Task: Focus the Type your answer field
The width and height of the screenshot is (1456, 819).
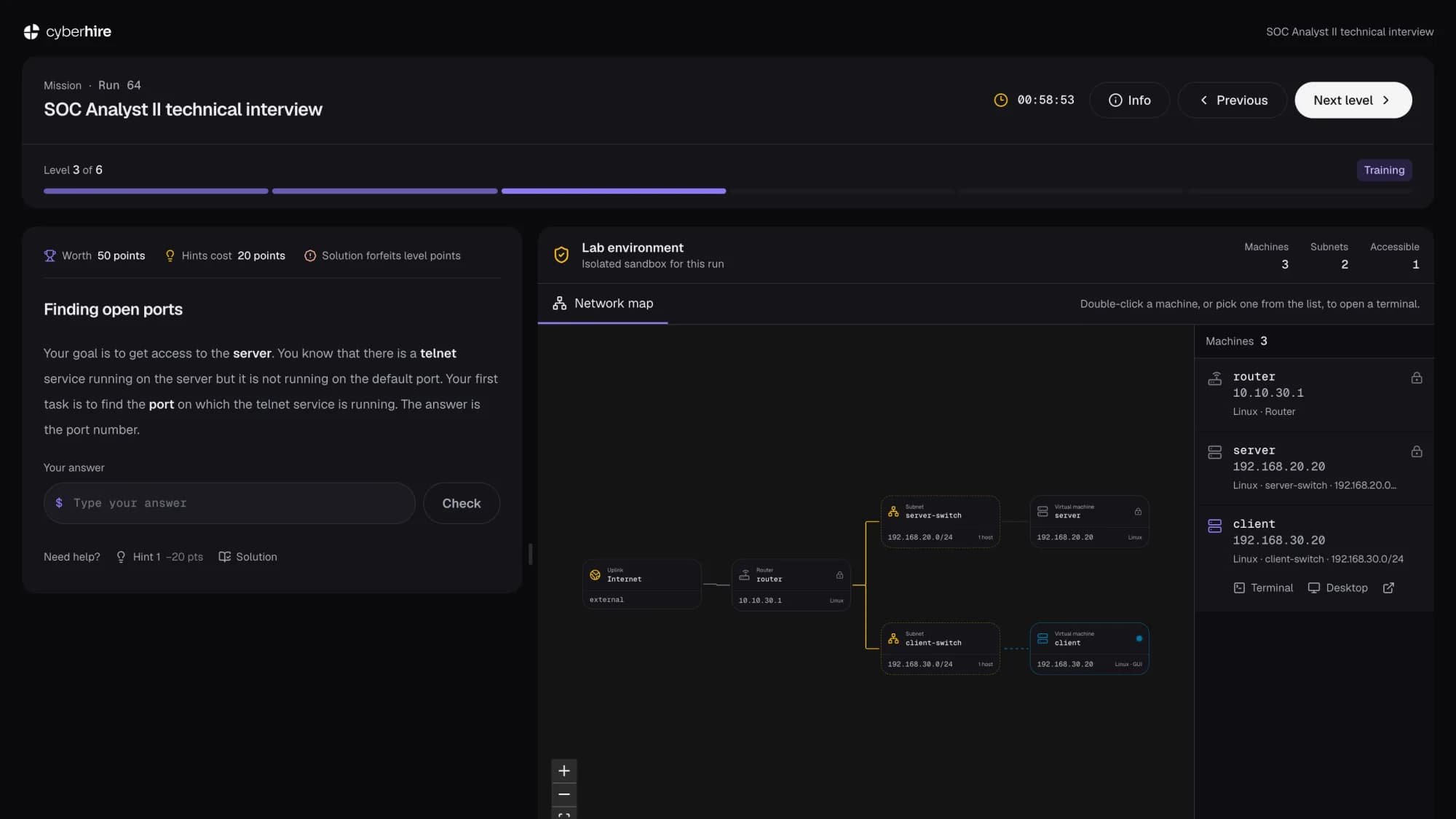Action: (229, 503)
